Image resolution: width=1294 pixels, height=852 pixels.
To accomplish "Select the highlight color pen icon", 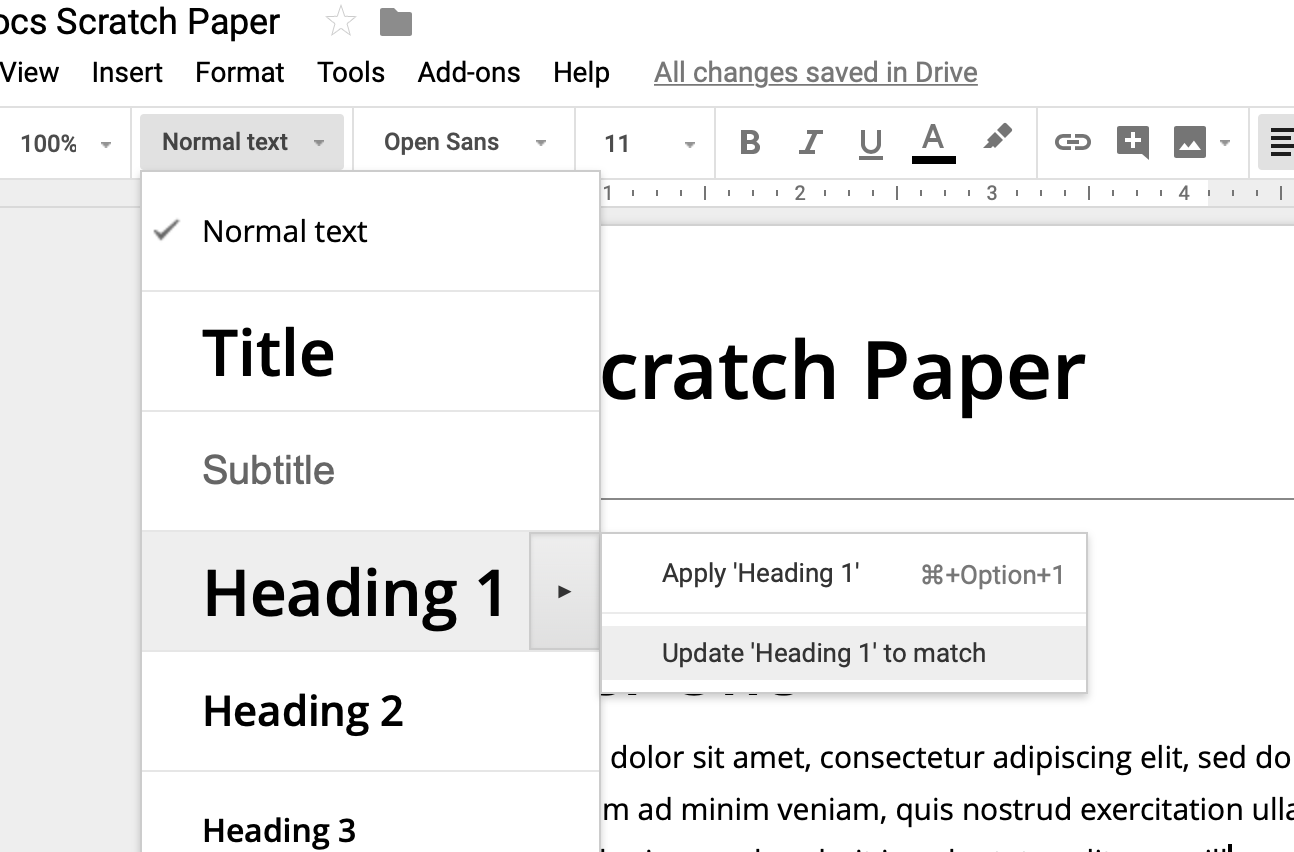I will (x=996, y=139).
